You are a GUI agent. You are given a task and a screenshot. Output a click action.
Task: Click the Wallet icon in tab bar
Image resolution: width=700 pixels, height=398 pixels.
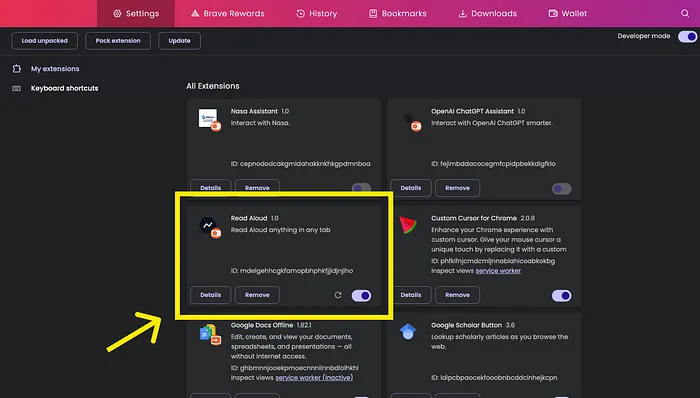coord(553,13)
